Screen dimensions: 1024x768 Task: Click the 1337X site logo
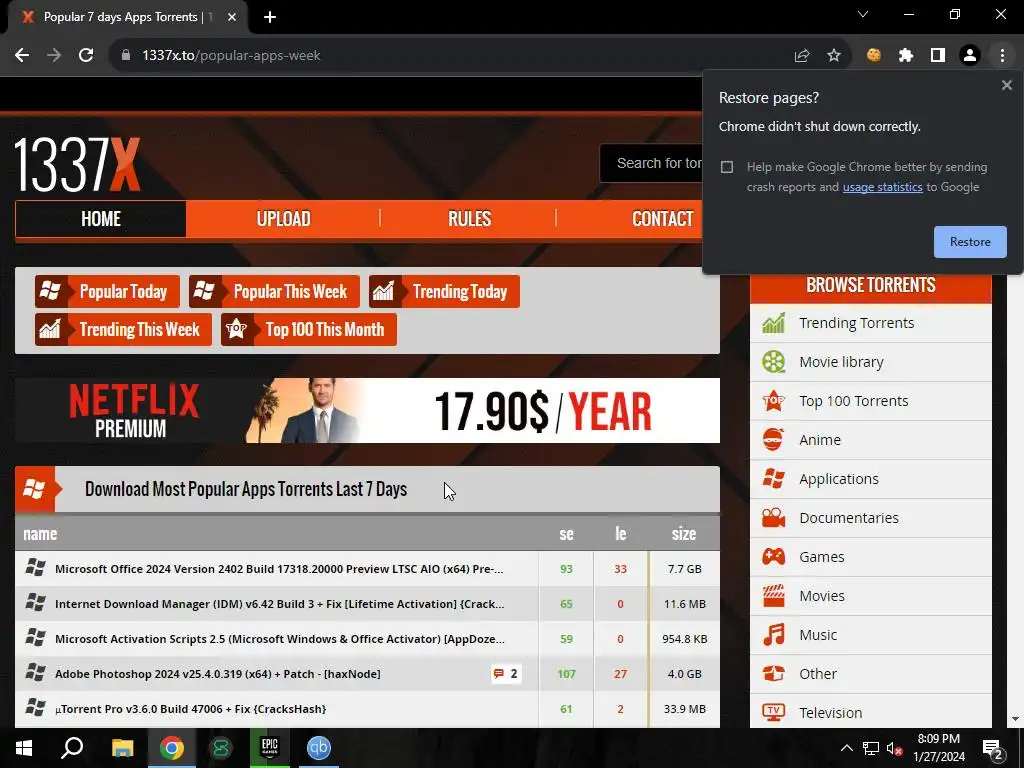77,165
